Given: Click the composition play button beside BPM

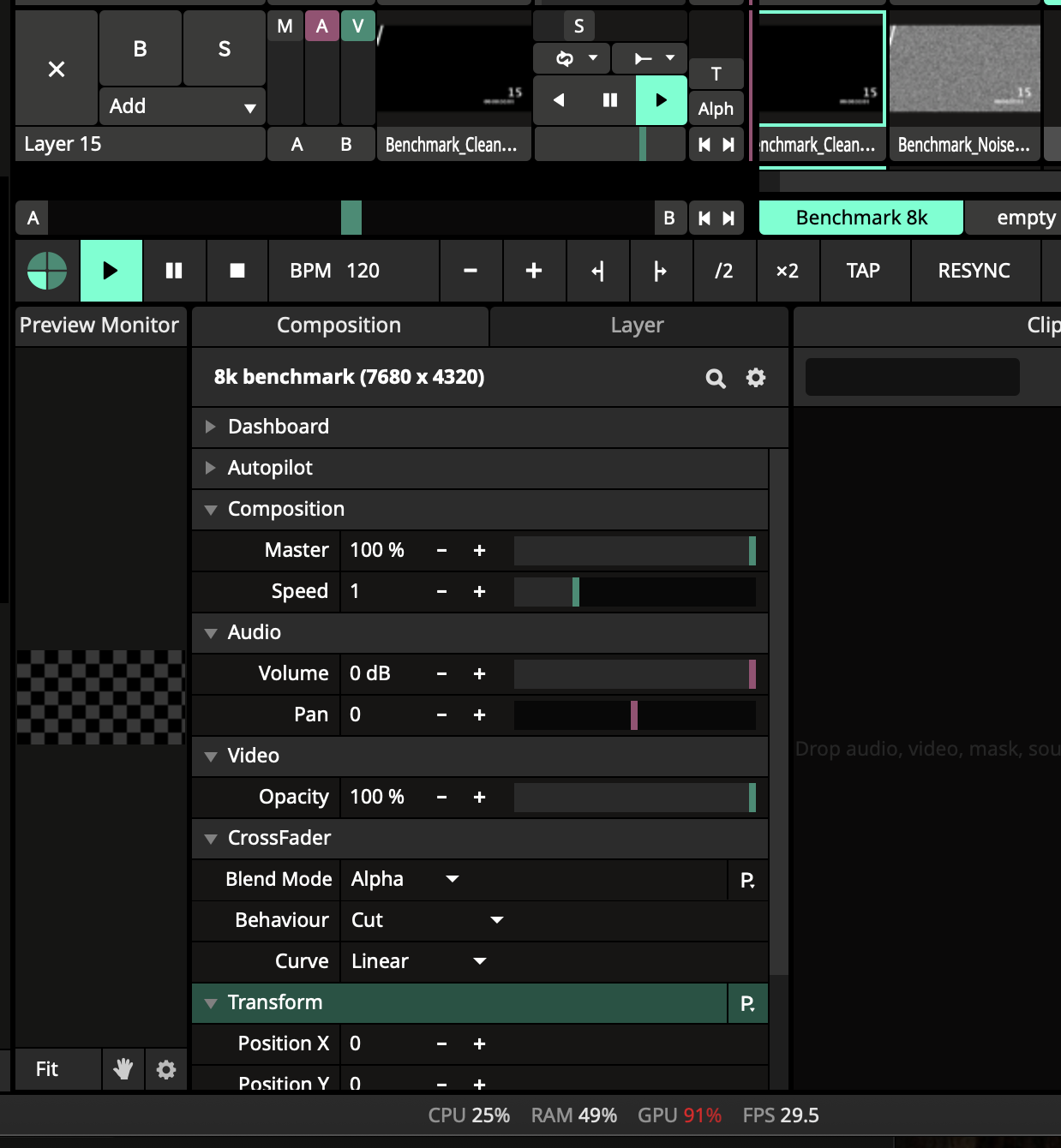Looking at the screenshot, I should tap(111, 271).
